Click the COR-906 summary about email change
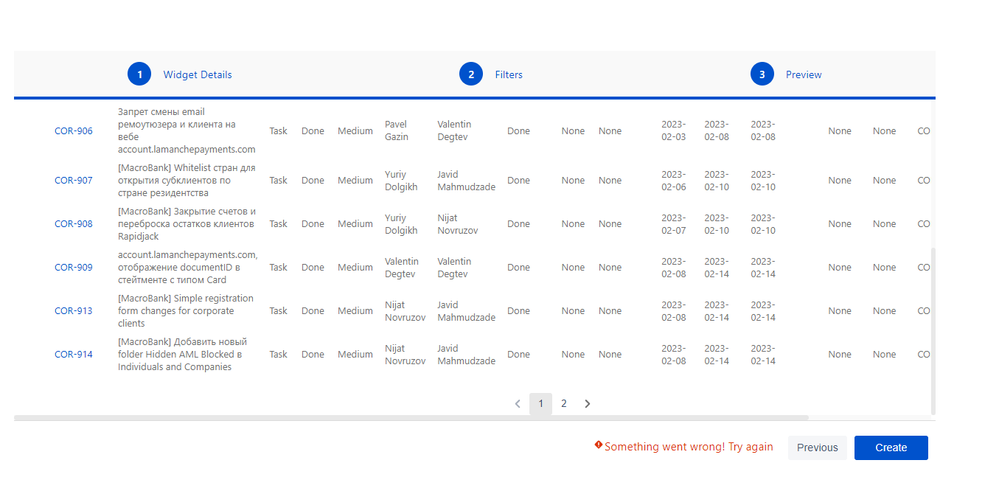The width and height of the screenshot is (999, 491). [x=187, y=131]
